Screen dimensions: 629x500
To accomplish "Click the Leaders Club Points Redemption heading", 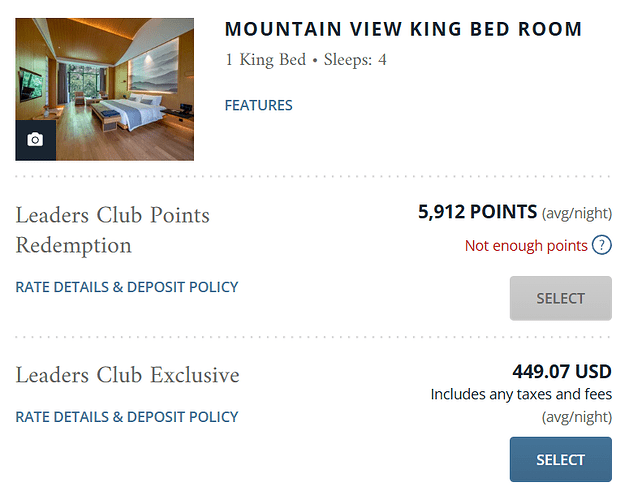I will click(112, 230).
